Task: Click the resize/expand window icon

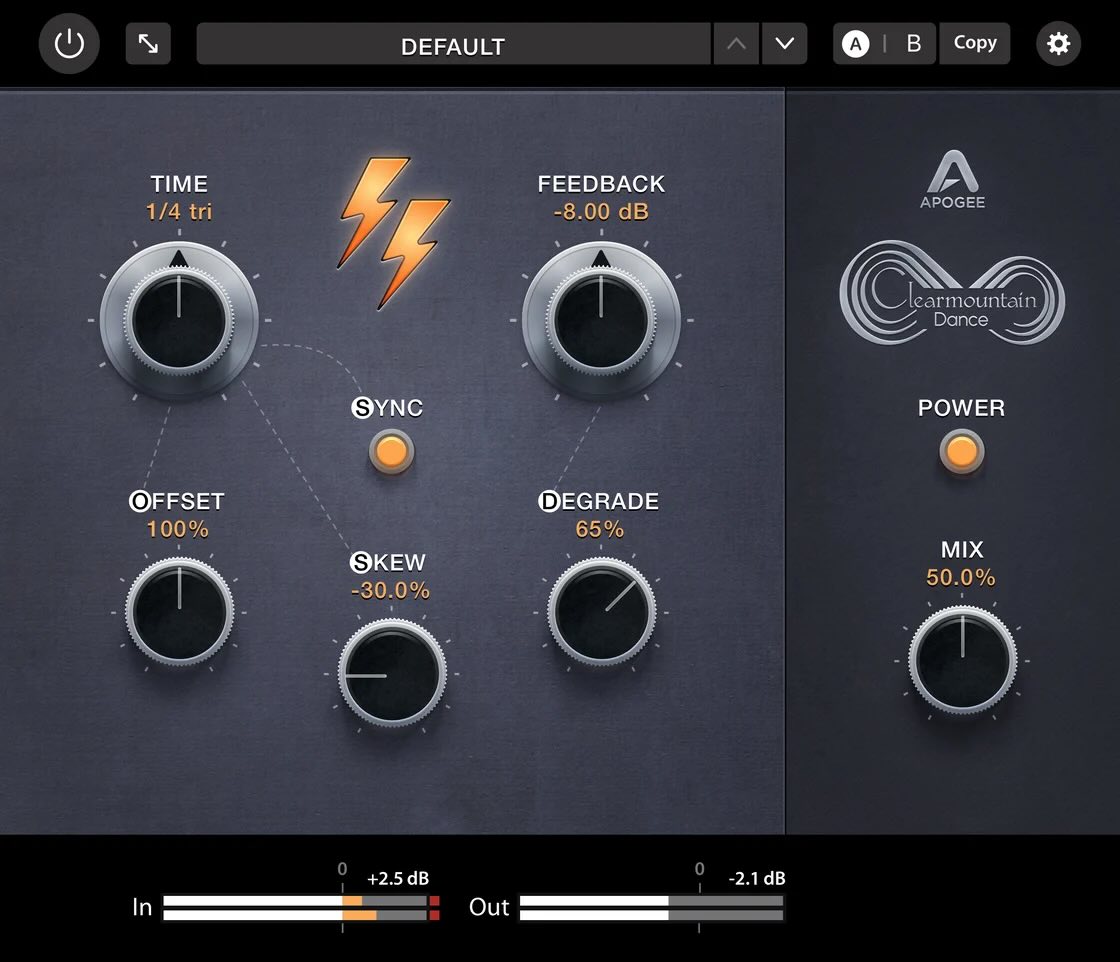Action: [147, 43]
